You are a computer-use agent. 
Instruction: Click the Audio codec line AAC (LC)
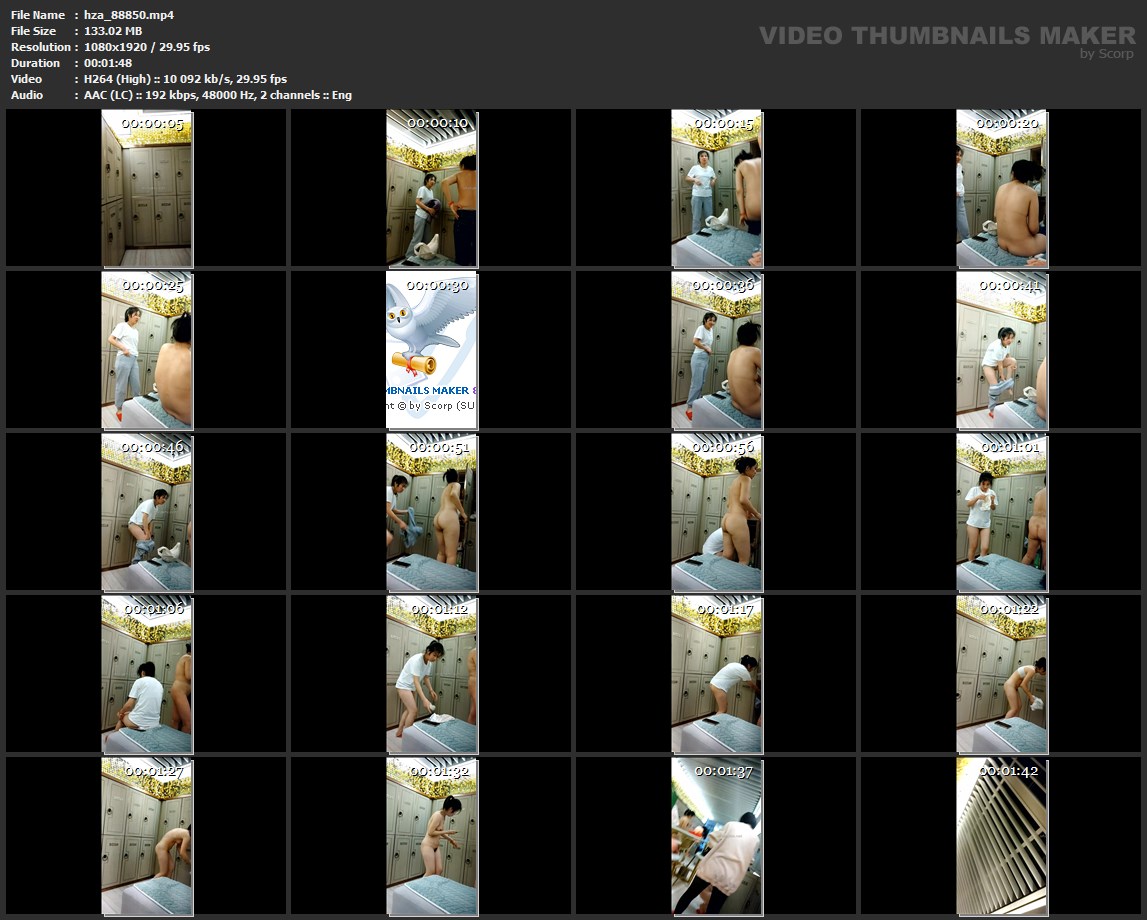[x=217, y=95]
